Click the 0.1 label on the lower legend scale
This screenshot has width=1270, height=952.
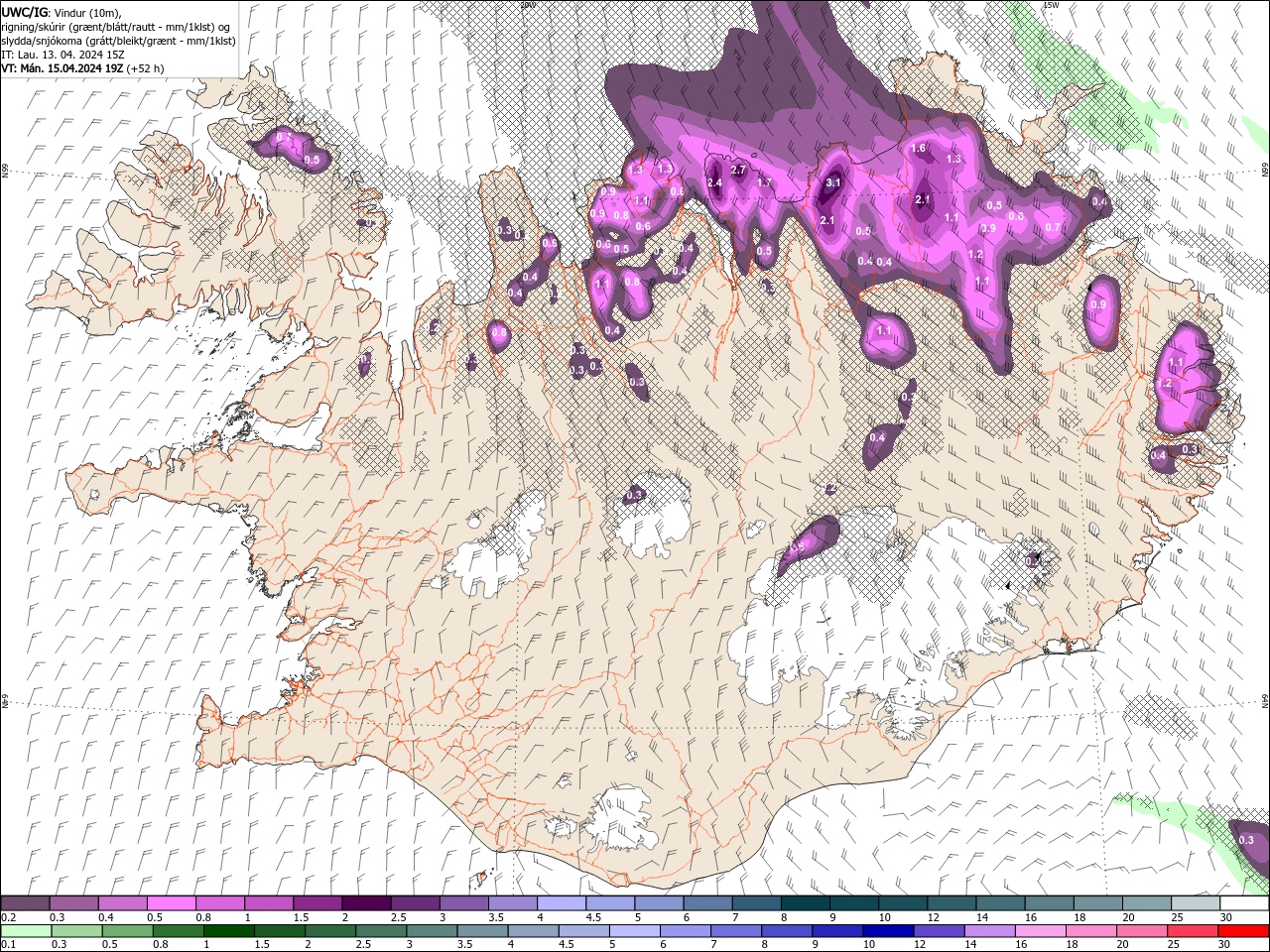point(8,945)
